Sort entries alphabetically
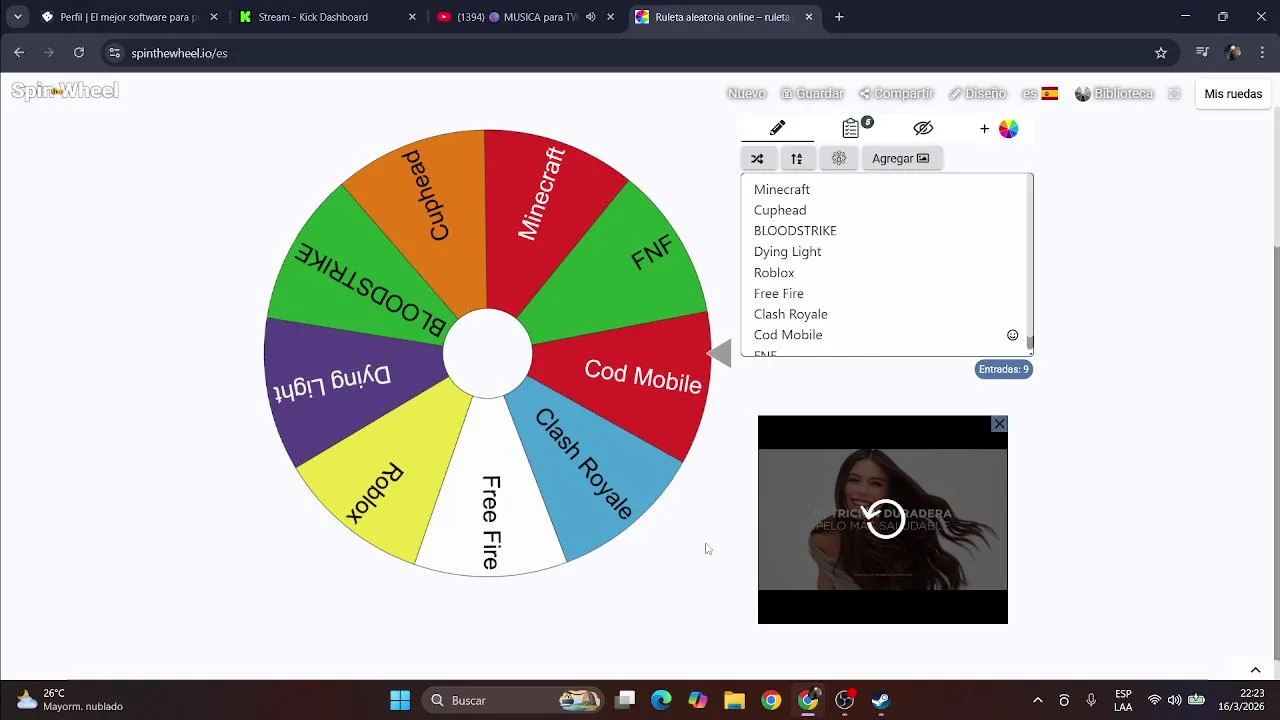This screenshot has height=720, width=1280. (797, 158)
